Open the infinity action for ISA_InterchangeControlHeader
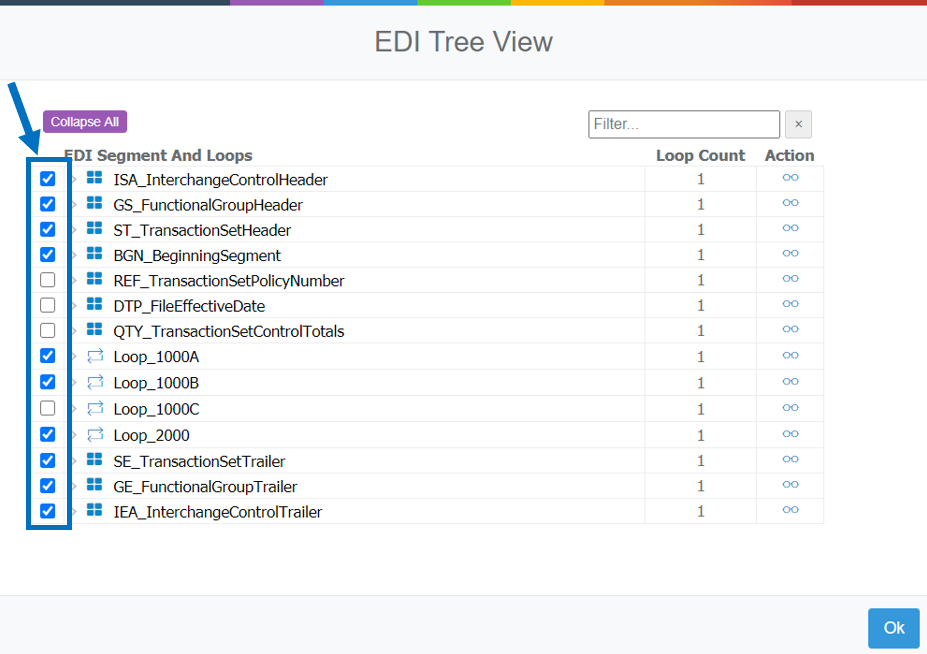 coord(790,178)
